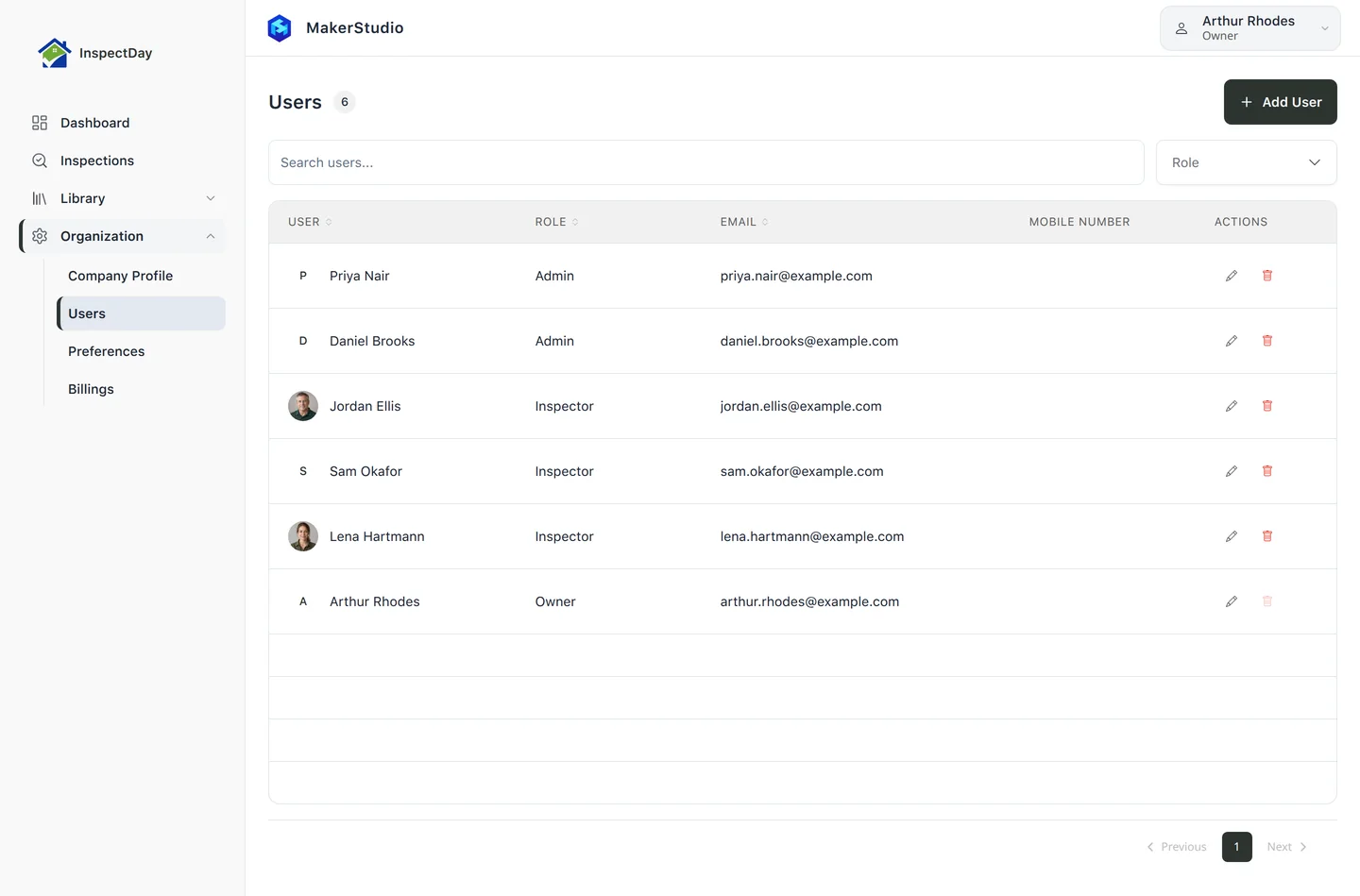Click the email priya.nair@example.com
1360x896 pixels.
click(796, 276)
